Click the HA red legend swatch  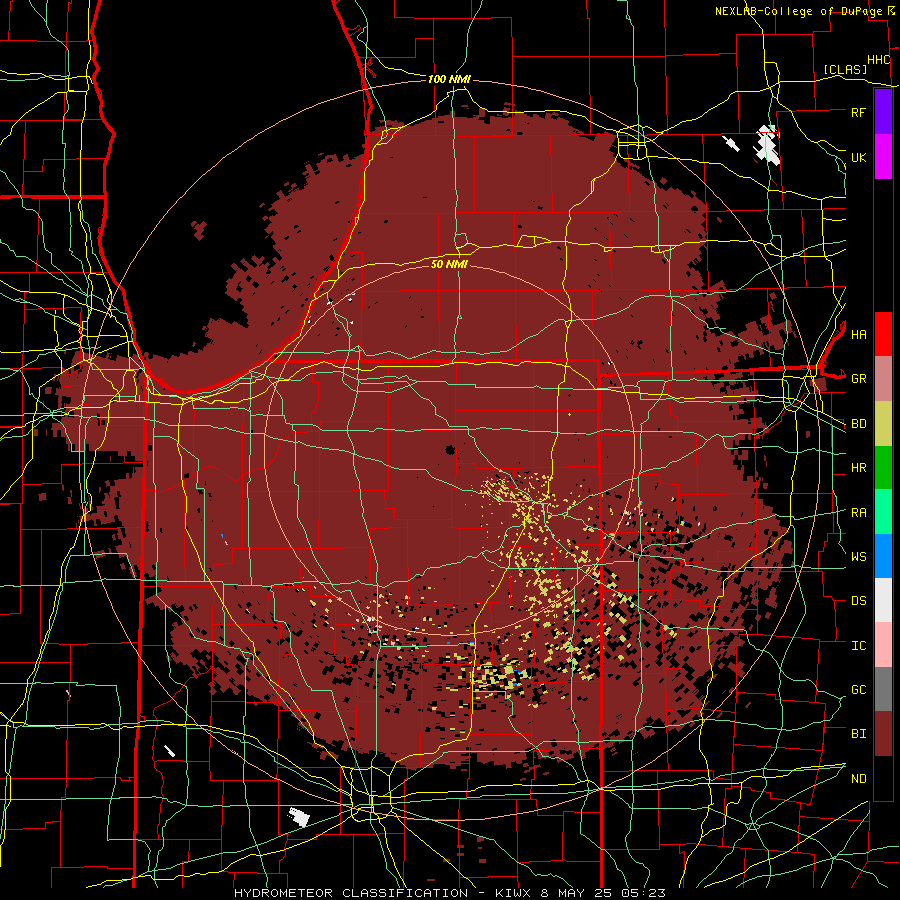click(x=883, y=334)
